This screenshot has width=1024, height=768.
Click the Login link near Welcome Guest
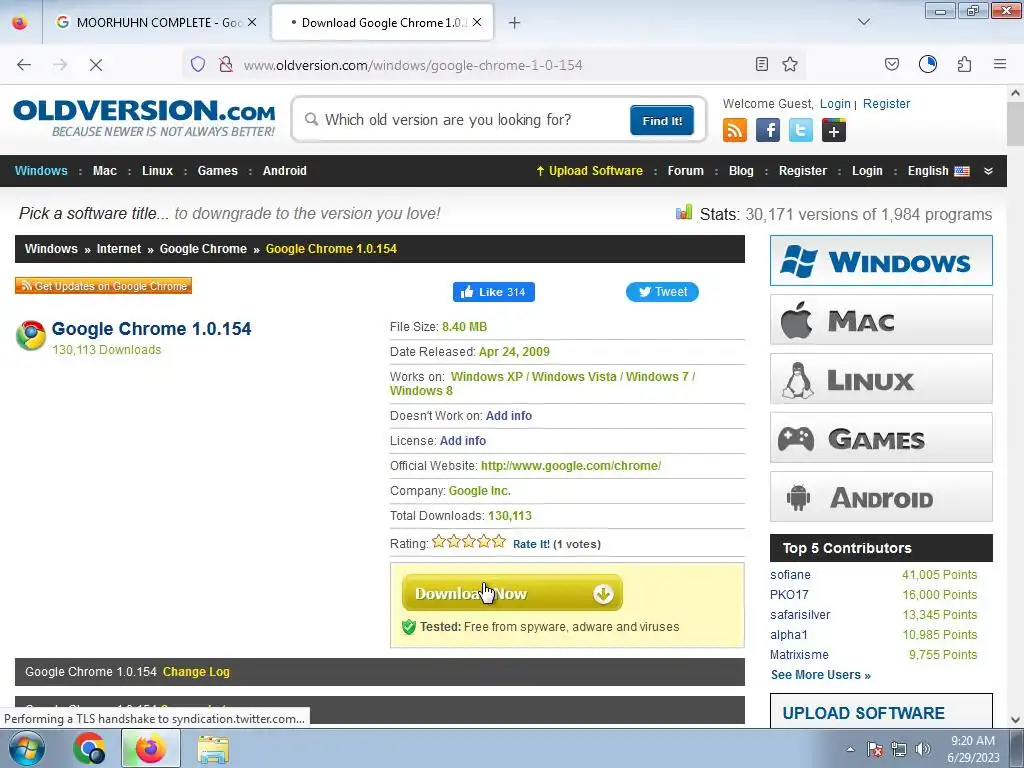(835, 104)
